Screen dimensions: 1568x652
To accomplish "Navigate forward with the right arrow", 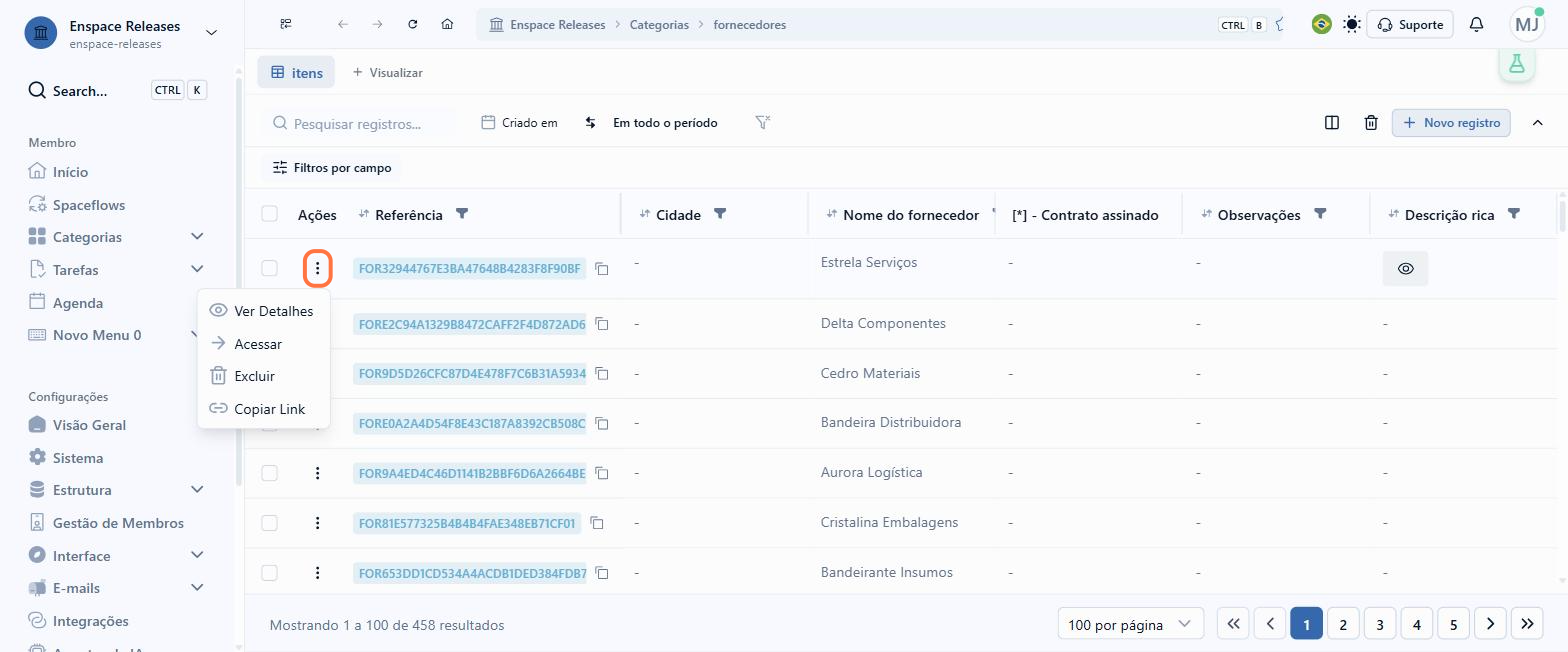I will pyautogui.click(x=377, y=24).
